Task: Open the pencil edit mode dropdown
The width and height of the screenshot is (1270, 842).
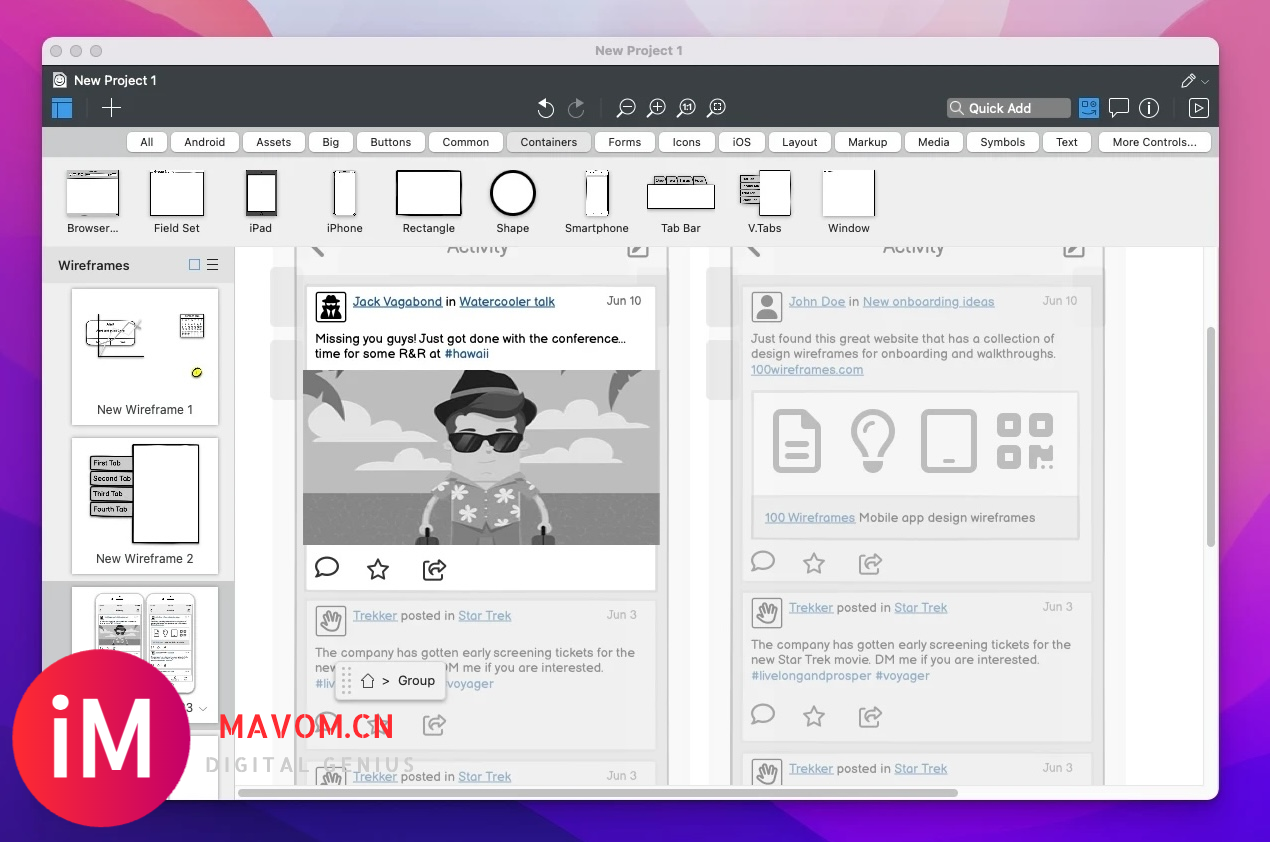Action: click(1194, 81)
